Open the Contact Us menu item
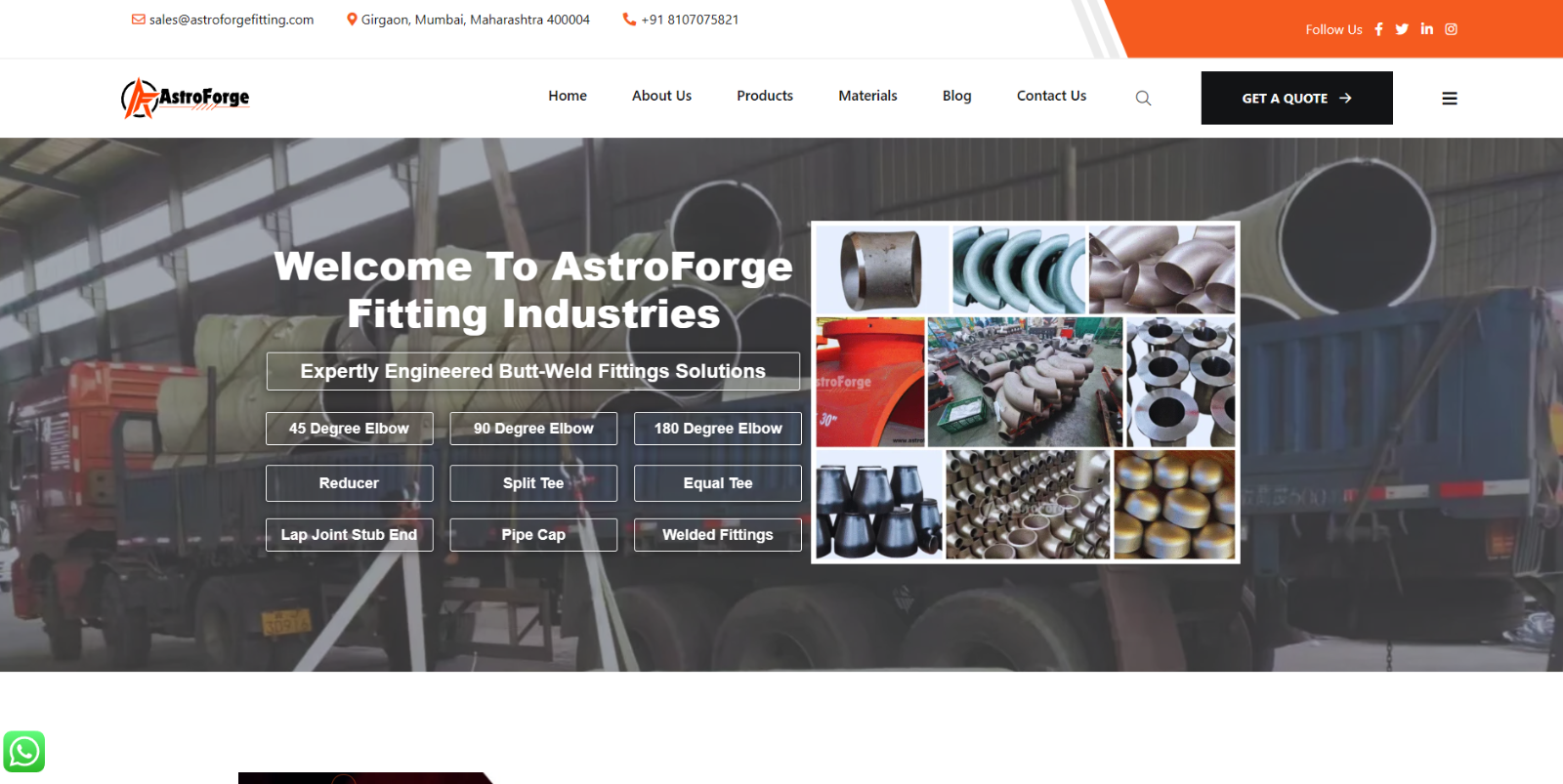This screenshot has width=1563, height=784. 1051,96
